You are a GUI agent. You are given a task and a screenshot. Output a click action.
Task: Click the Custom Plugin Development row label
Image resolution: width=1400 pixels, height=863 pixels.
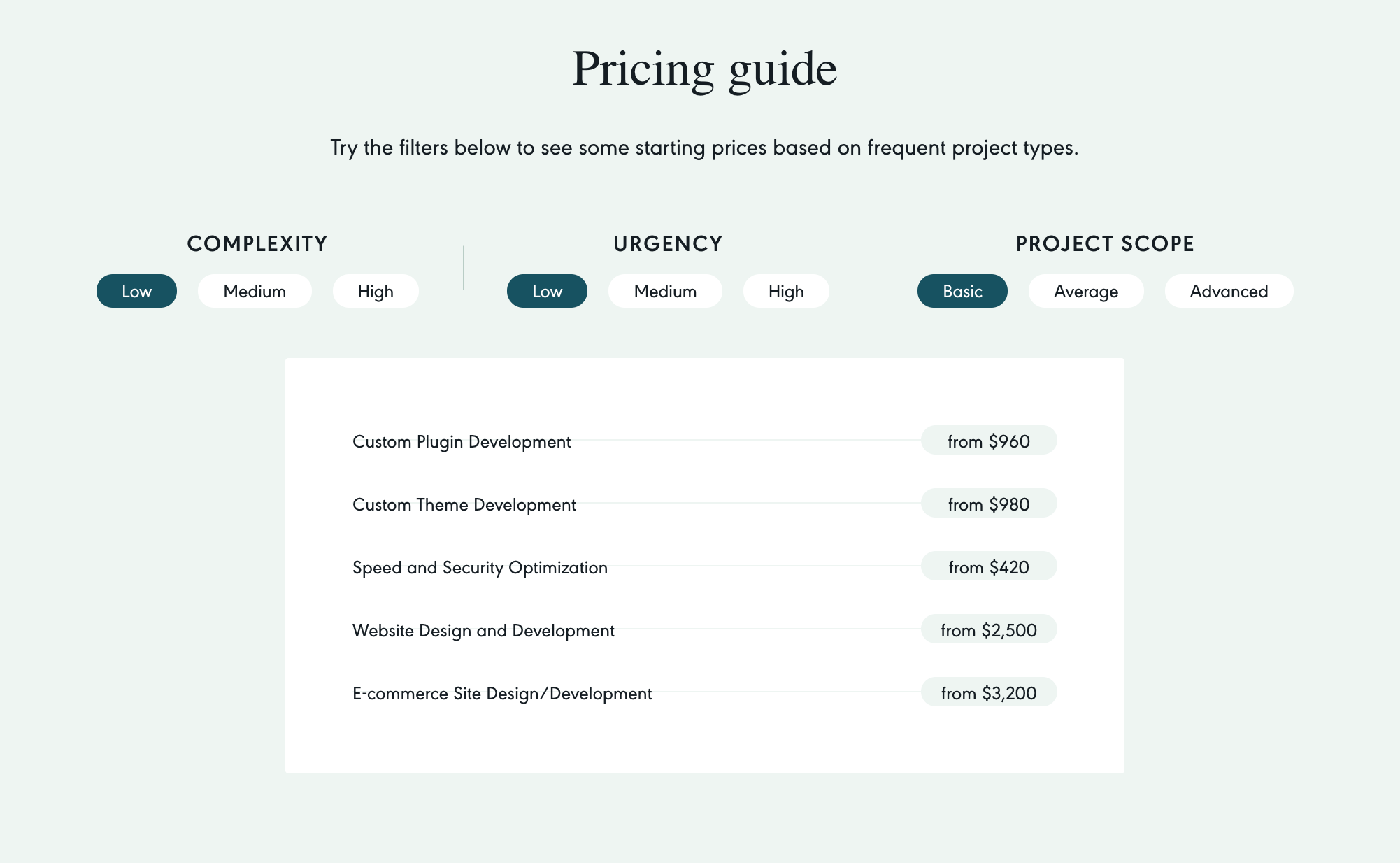(462, 441)
